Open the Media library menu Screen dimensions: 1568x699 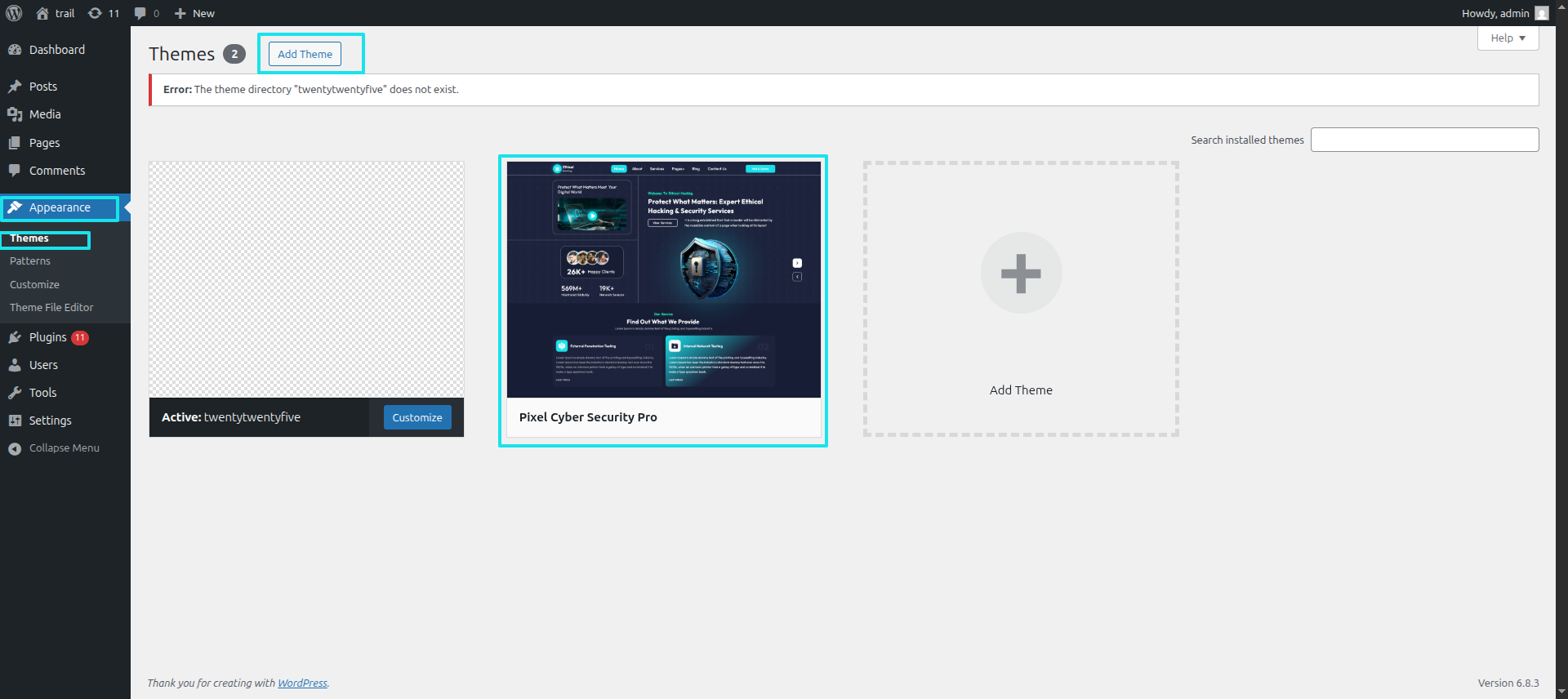44,114
